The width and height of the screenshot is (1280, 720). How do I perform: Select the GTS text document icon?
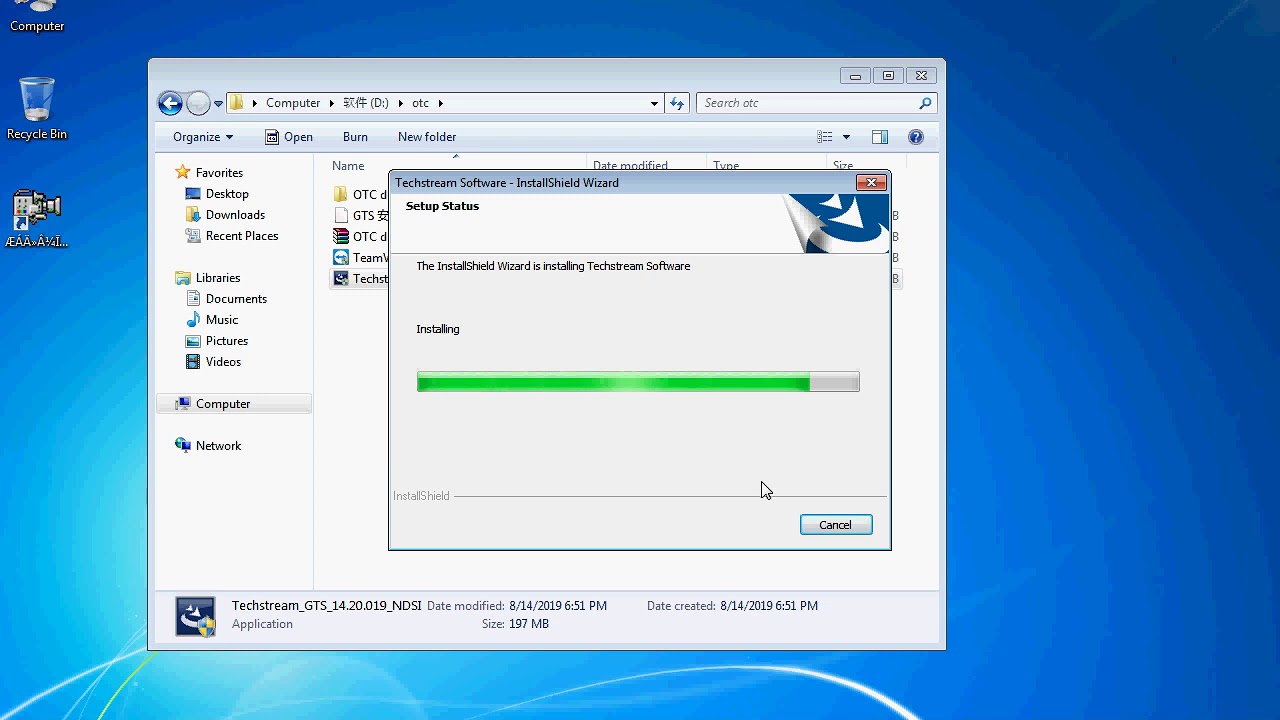point(340,216)
